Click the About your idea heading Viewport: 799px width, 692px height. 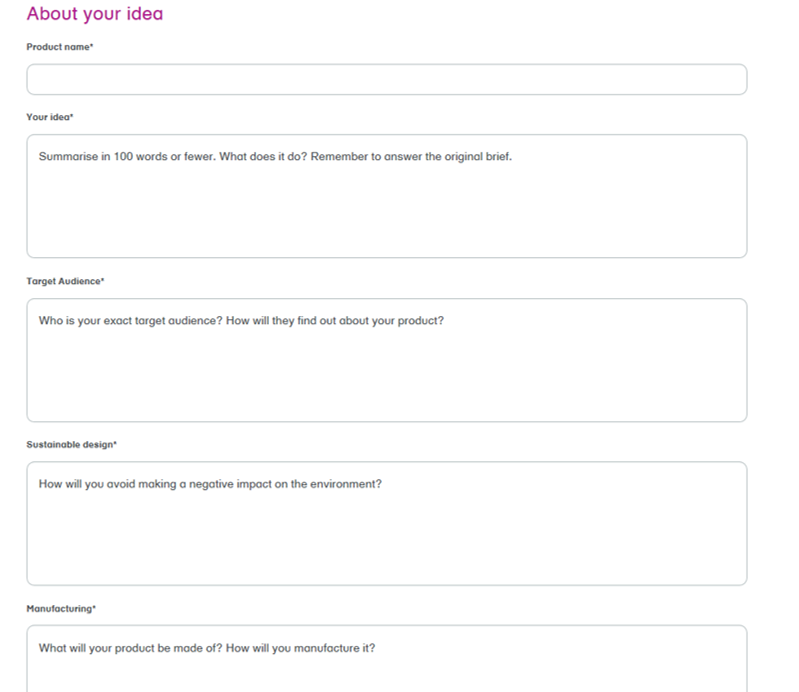[x=94, y=14]
